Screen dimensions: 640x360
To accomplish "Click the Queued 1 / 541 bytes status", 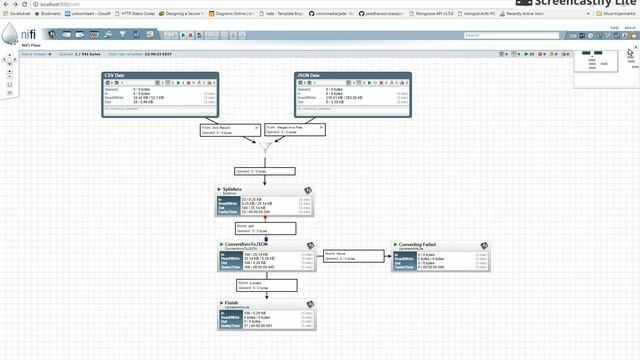I will point(80,54).
